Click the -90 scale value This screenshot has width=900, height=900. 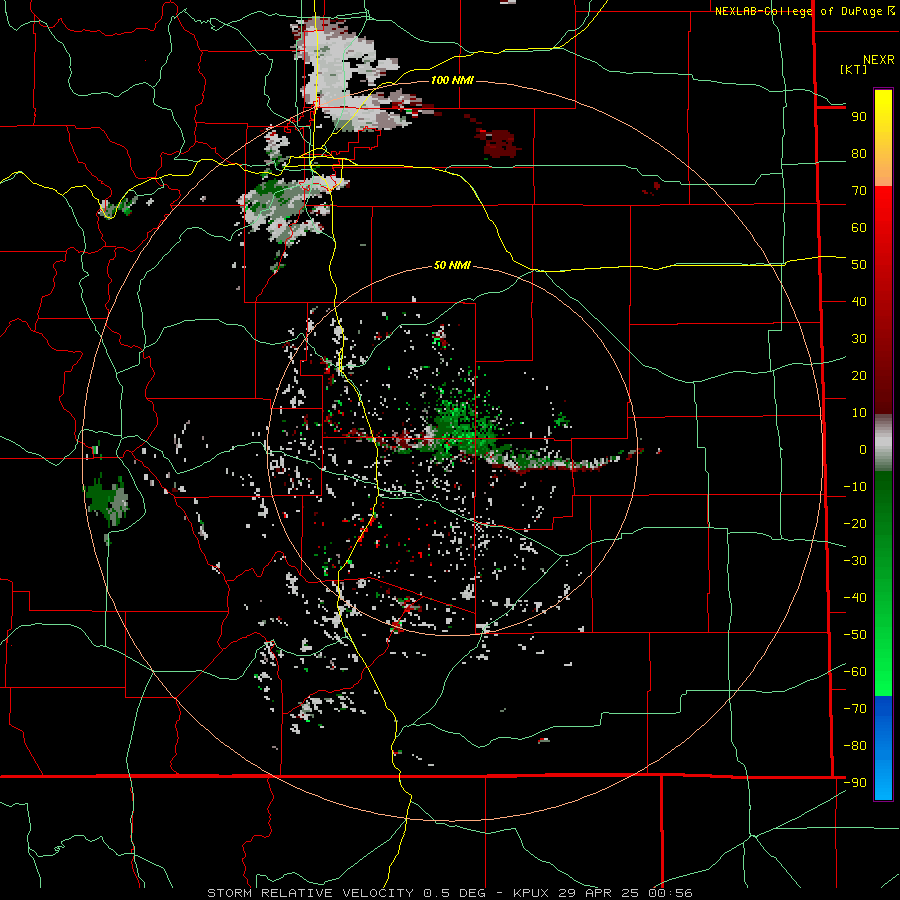point(855,782)
